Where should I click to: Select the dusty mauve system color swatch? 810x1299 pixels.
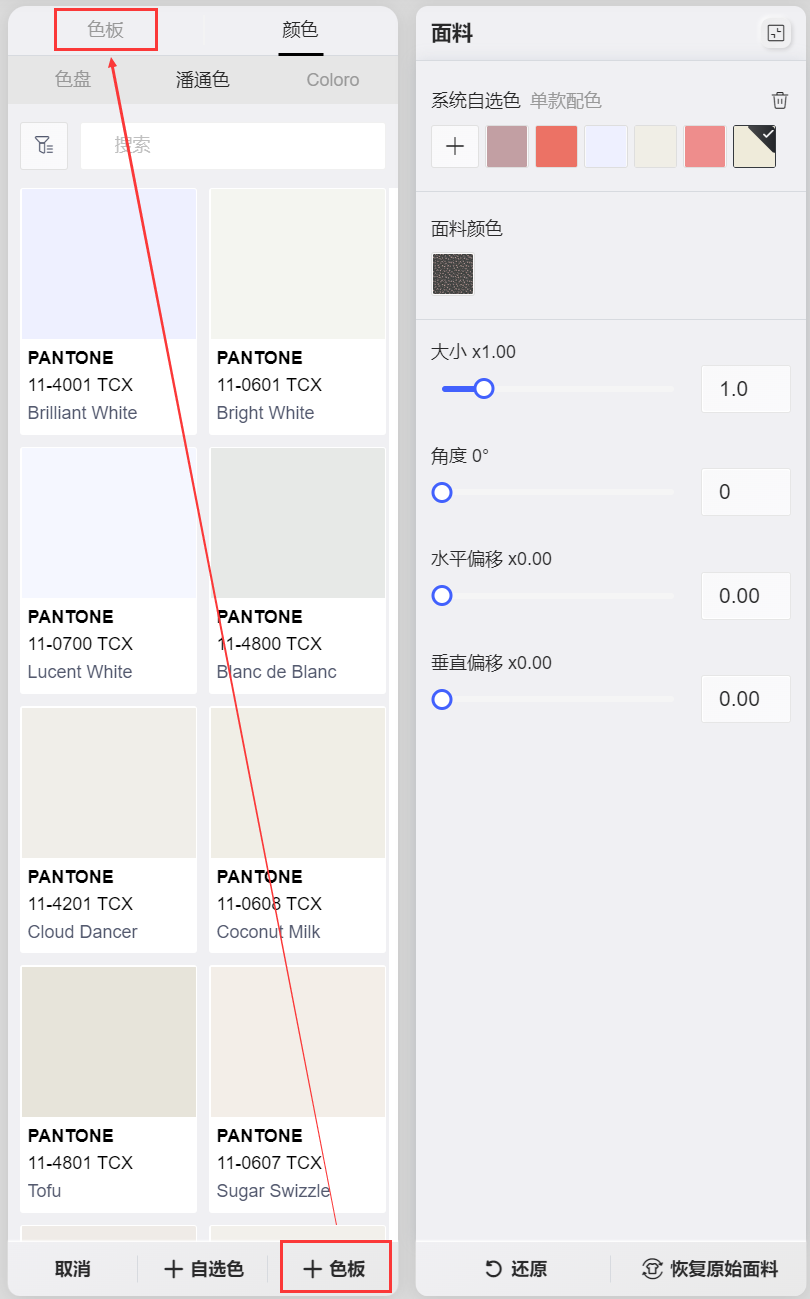(x=507, y=146)
